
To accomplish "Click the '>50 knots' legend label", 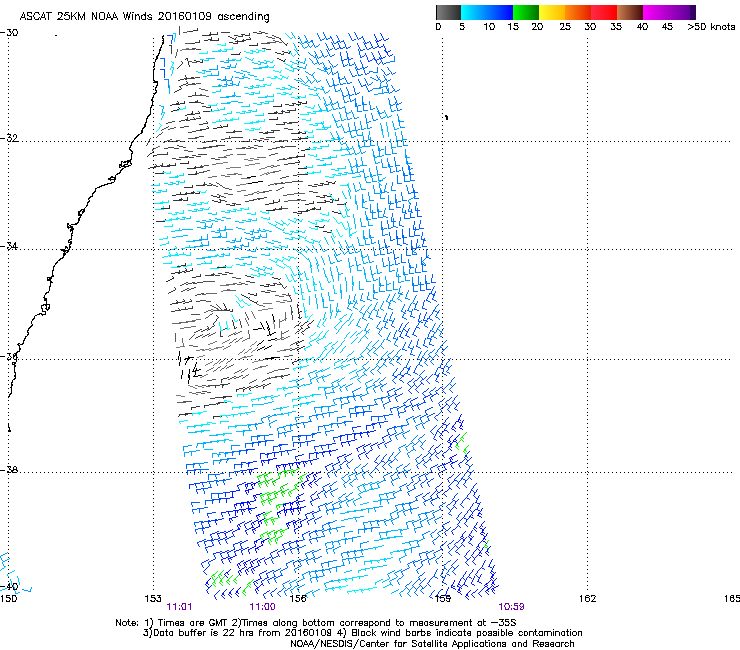I will (711, 26).
